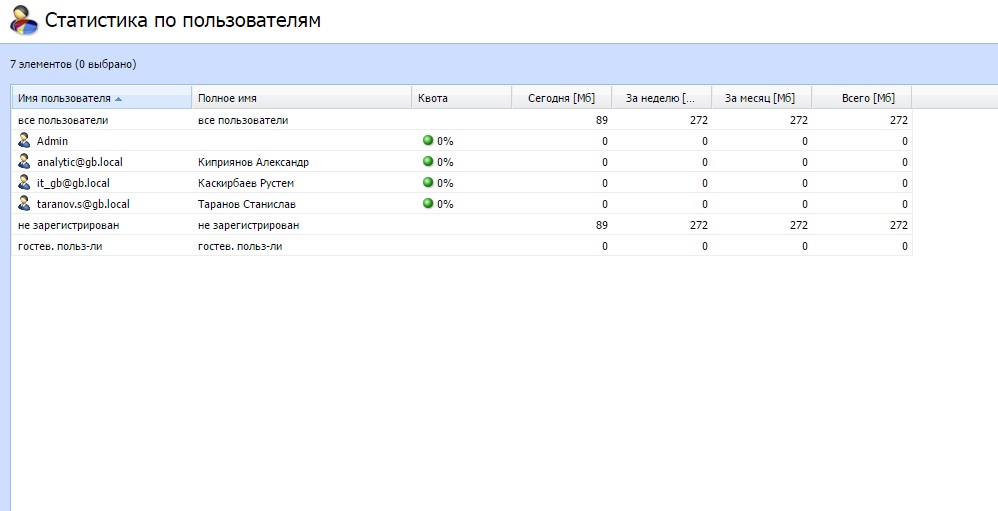This screenshot has width=998, height=511.
Task: Select не зарегистрирован in Имя пользователя column
Action: [69, 225]
